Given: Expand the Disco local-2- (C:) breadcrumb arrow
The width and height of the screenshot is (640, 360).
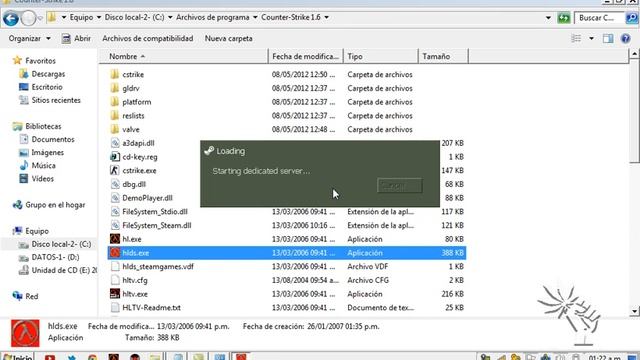Looking at the screenshot, I should tap(170, 18).
